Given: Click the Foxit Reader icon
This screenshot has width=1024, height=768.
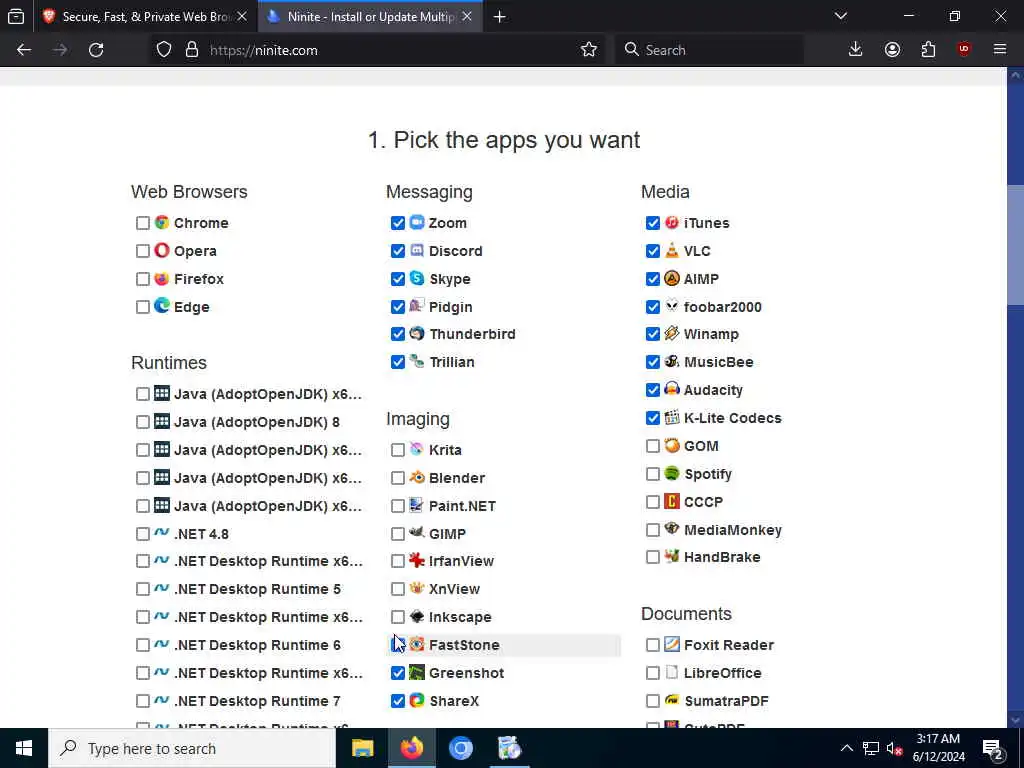Looking at the screenshot, I should tap(672, 645).
